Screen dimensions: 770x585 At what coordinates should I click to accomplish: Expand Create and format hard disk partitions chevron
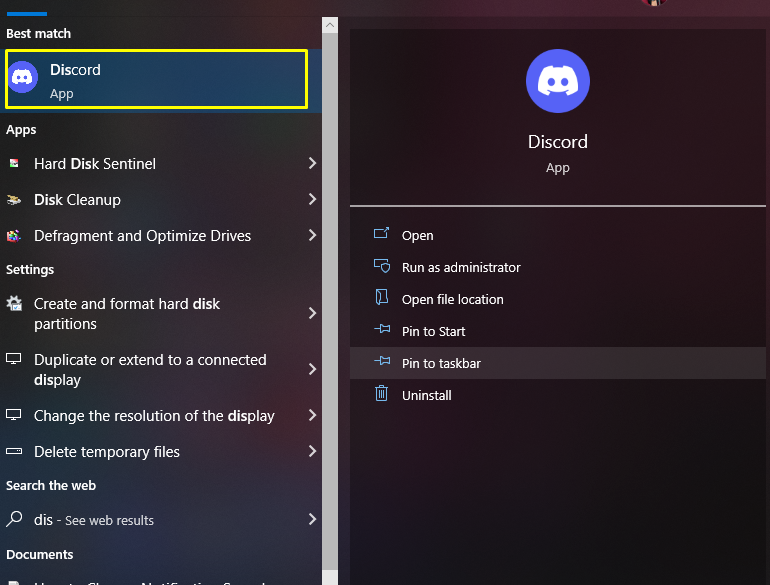coord(312,313)
